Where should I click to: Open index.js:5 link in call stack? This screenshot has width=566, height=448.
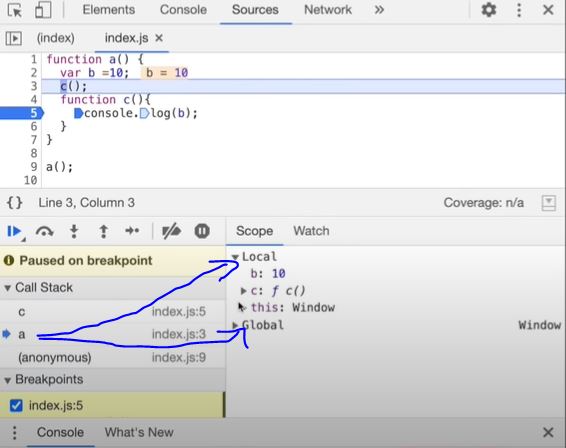pyautogui.click(x=179, y=312)
